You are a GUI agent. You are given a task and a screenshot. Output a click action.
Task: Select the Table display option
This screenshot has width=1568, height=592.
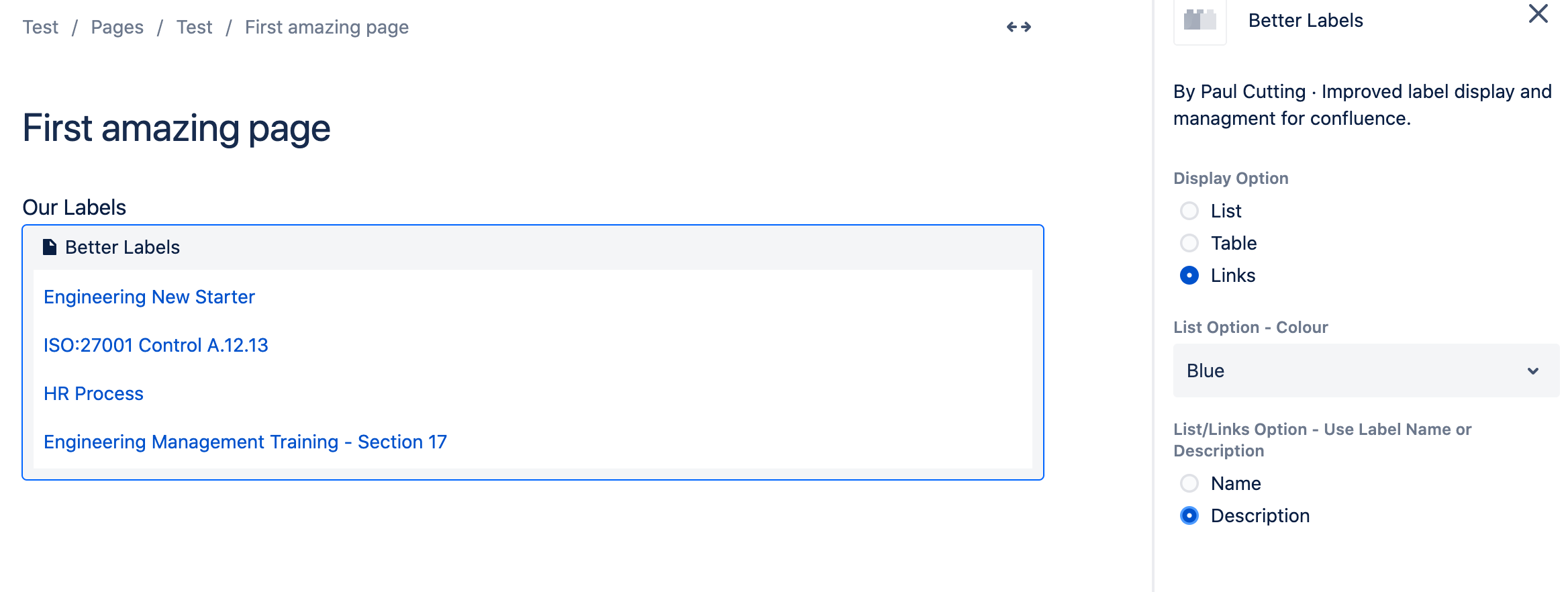[x=1189, y=243]
